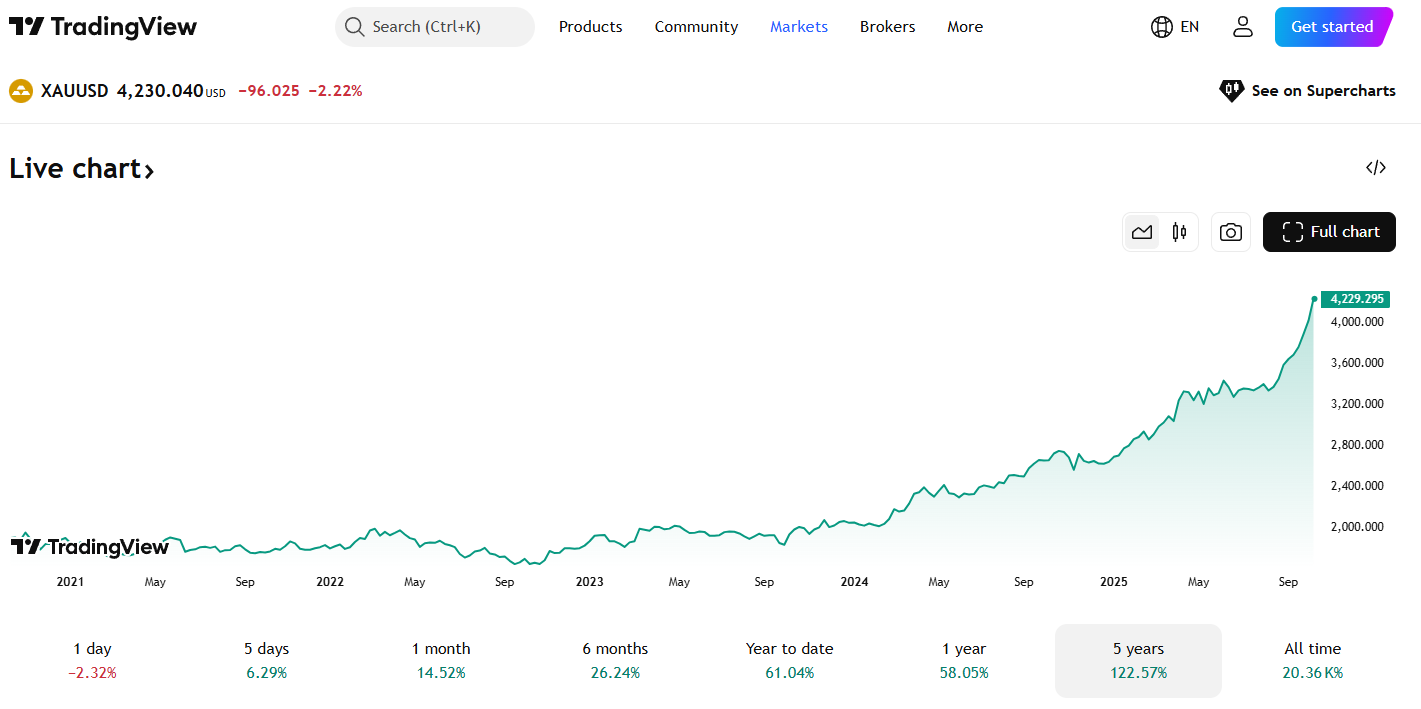Image resolution: width=1421 pixels, height=709 pixels.
Task: Expand the More menu
Action: (x=965, y=27)
